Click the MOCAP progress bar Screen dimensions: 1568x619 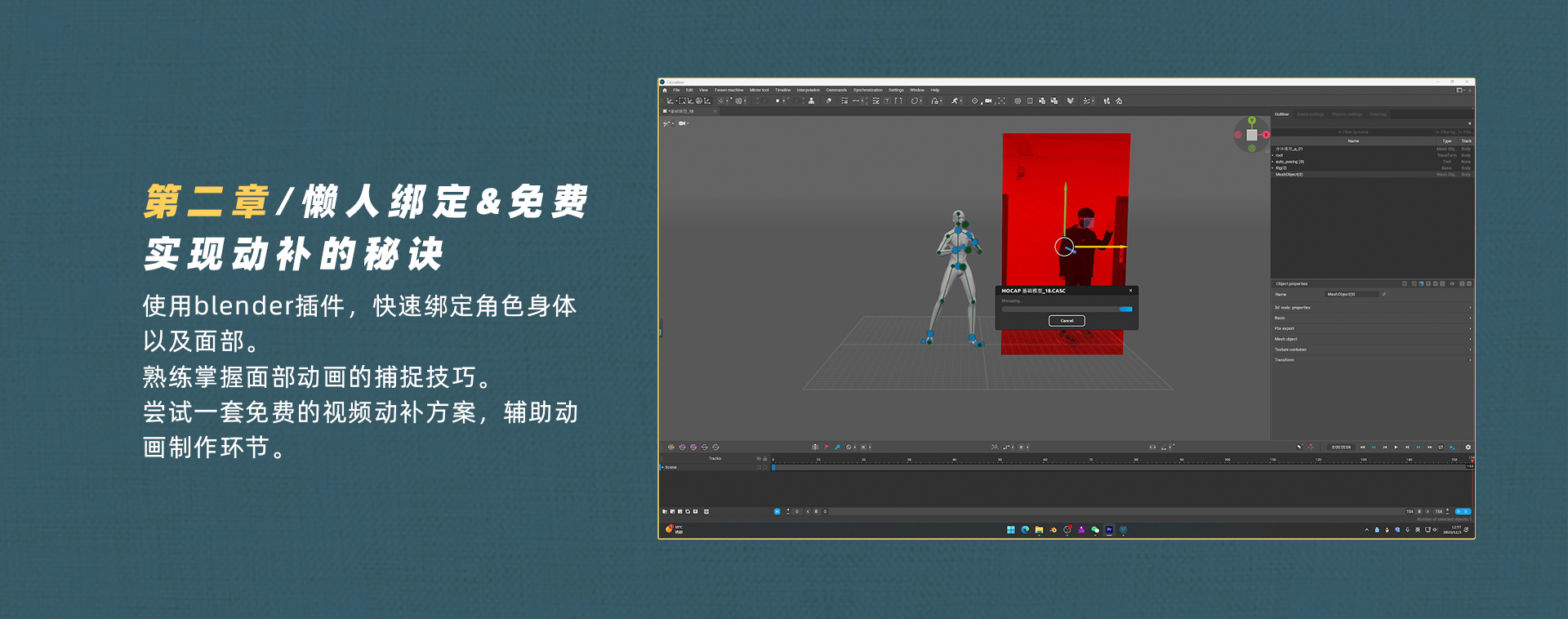(x=1067, y=309)
